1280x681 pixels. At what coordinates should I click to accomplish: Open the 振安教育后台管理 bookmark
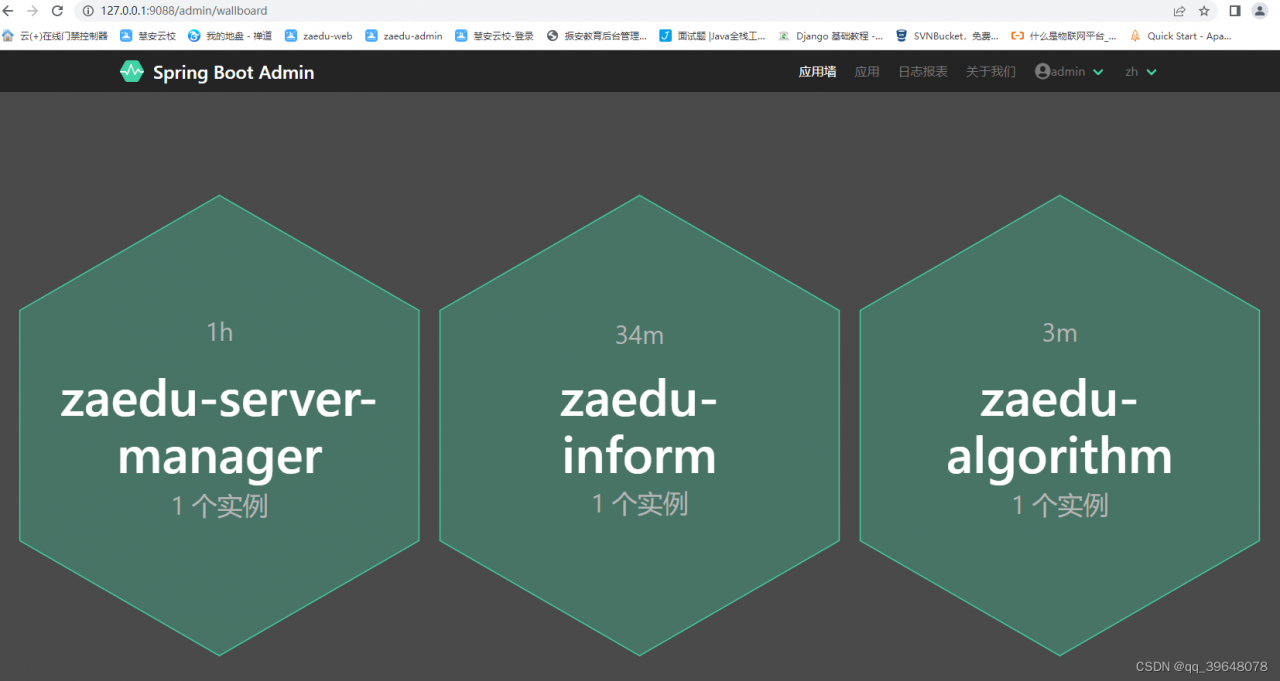coord(597,36)
